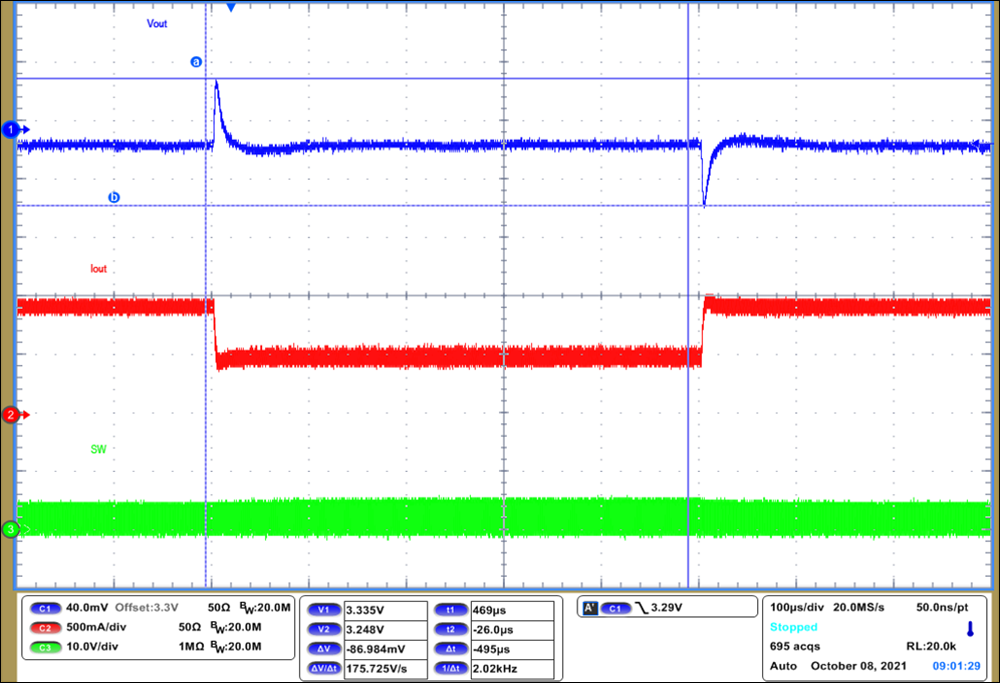Click the trigger position marker above the graticule

(233, 8)
